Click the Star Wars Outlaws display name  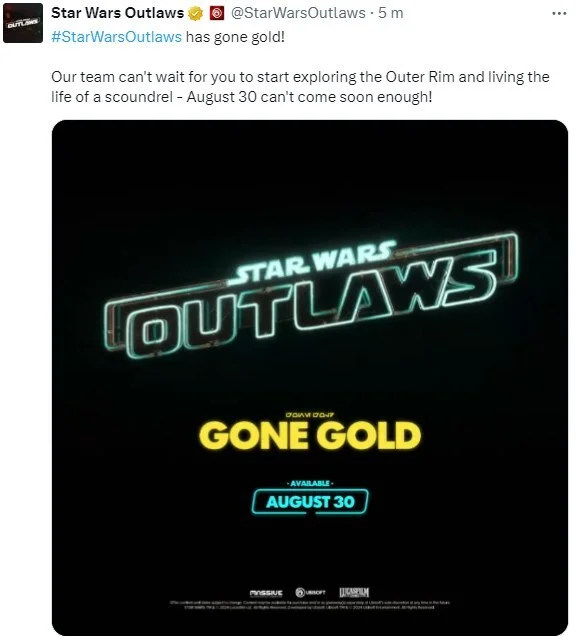(118, 13)
